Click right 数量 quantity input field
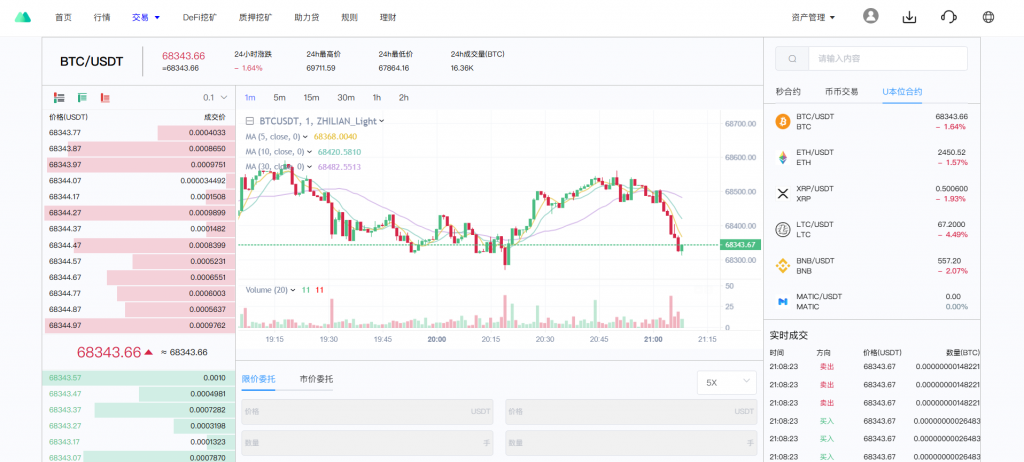This screenshot has width=1024, height=462. point(631,442)
